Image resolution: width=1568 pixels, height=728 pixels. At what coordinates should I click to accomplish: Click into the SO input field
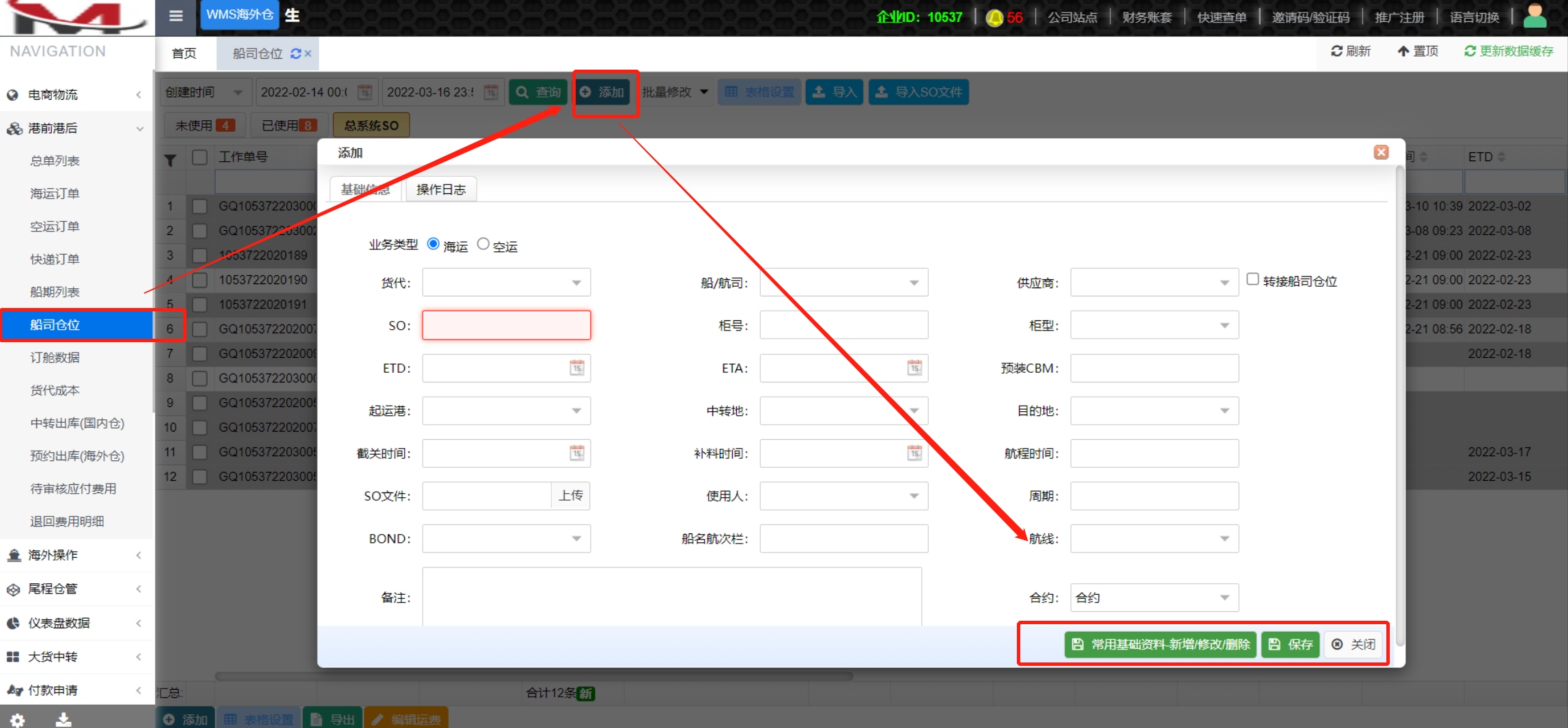pyautogui.click(x=506, y=326)
